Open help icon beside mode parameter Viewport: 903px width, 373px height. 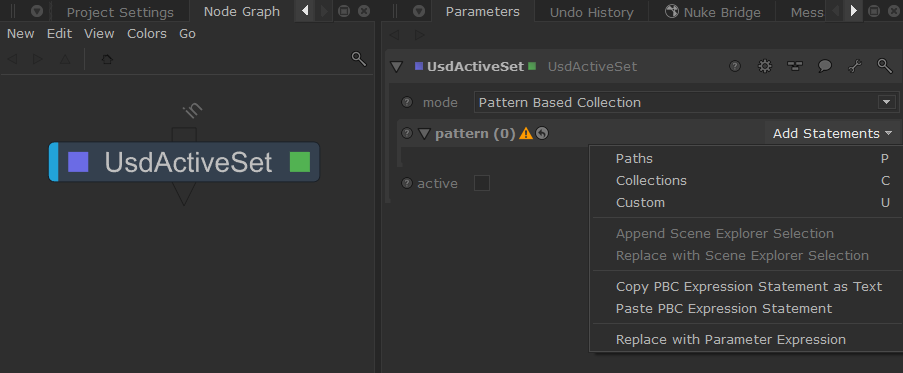407,102
